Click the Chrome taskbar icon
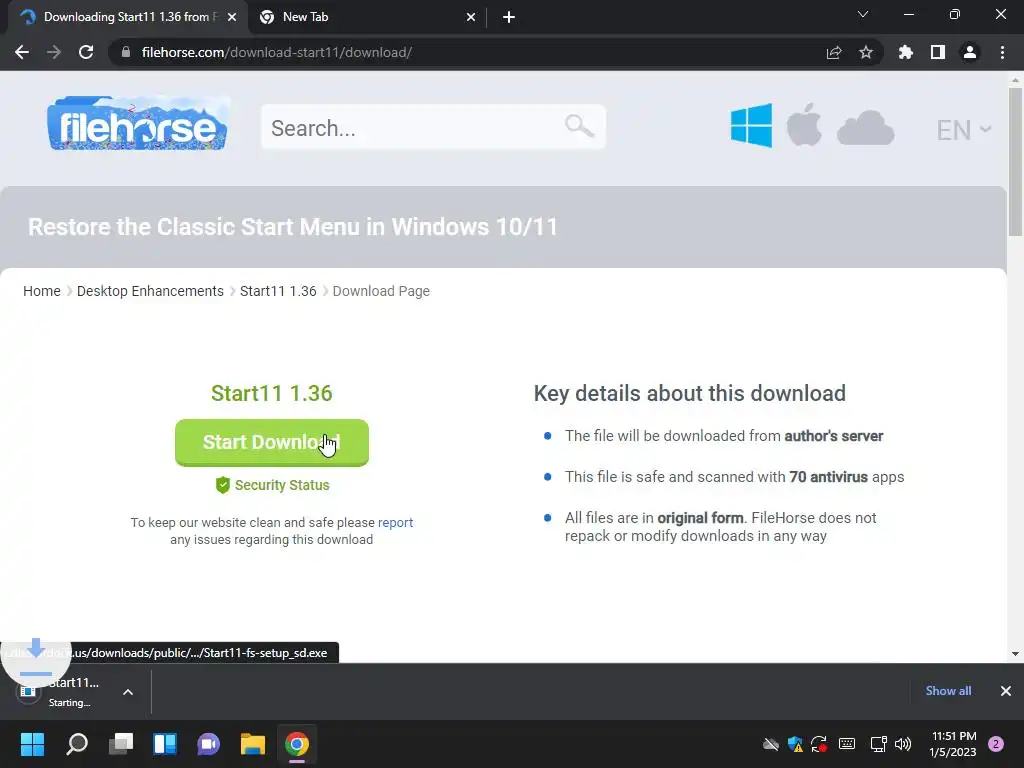This screenshot has height=768, width=1024. click(x=296, y=744)
